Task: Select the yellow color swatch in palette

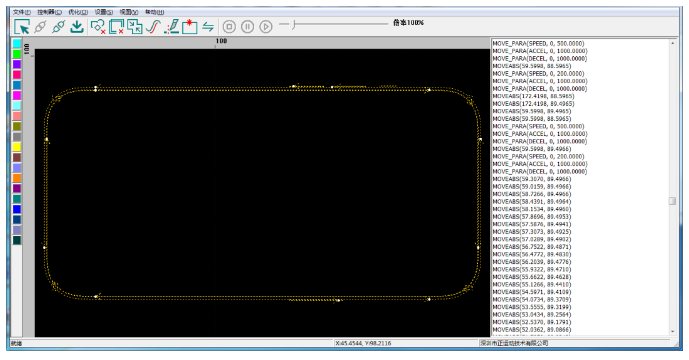Action: 17,147
